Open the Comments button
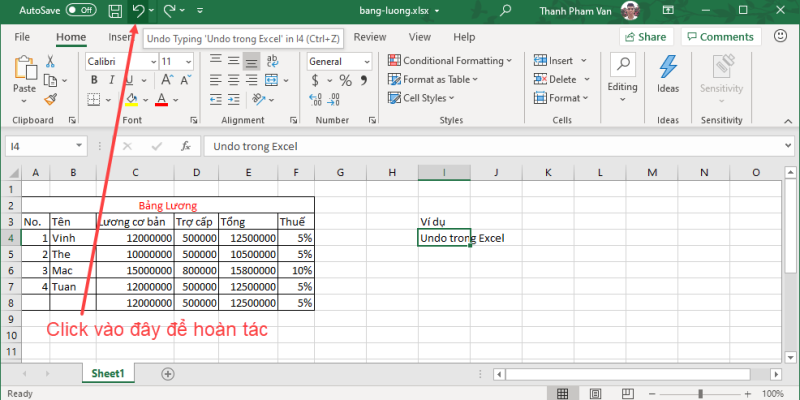 point(719,37)
